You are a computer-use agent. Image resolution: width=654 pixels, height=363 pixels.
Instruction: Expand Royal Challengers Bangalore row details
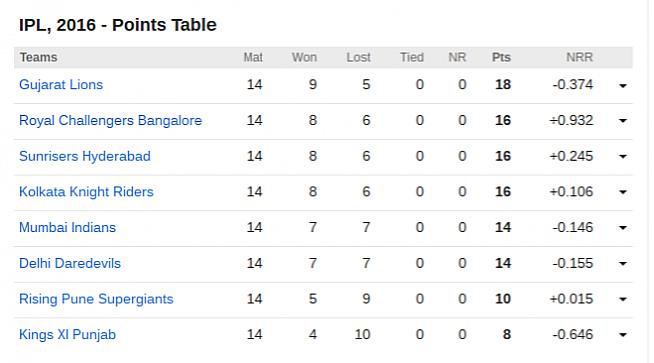click(x=623, y=121)
